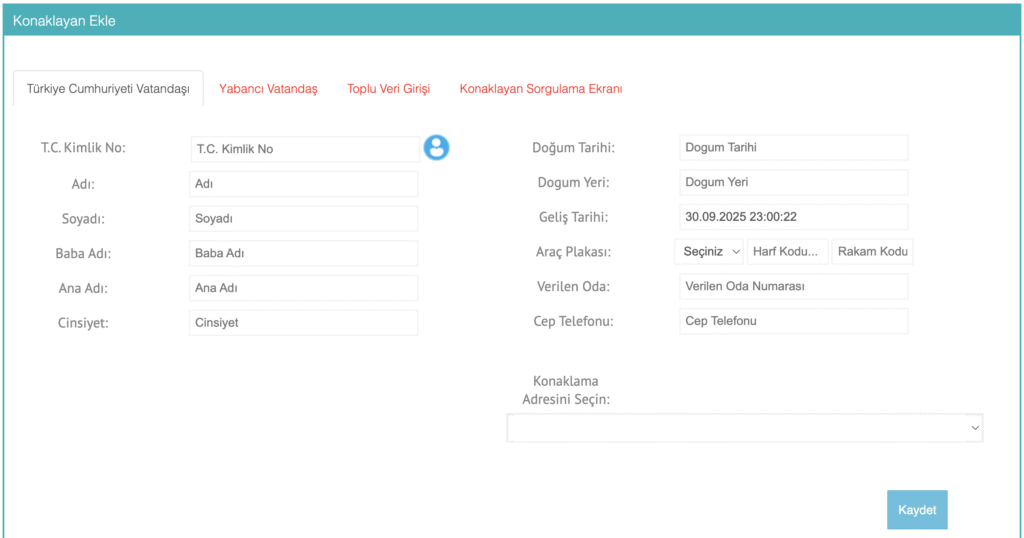Click the Cinsiyet input field

pyautogui.click(x=303, y=323)
